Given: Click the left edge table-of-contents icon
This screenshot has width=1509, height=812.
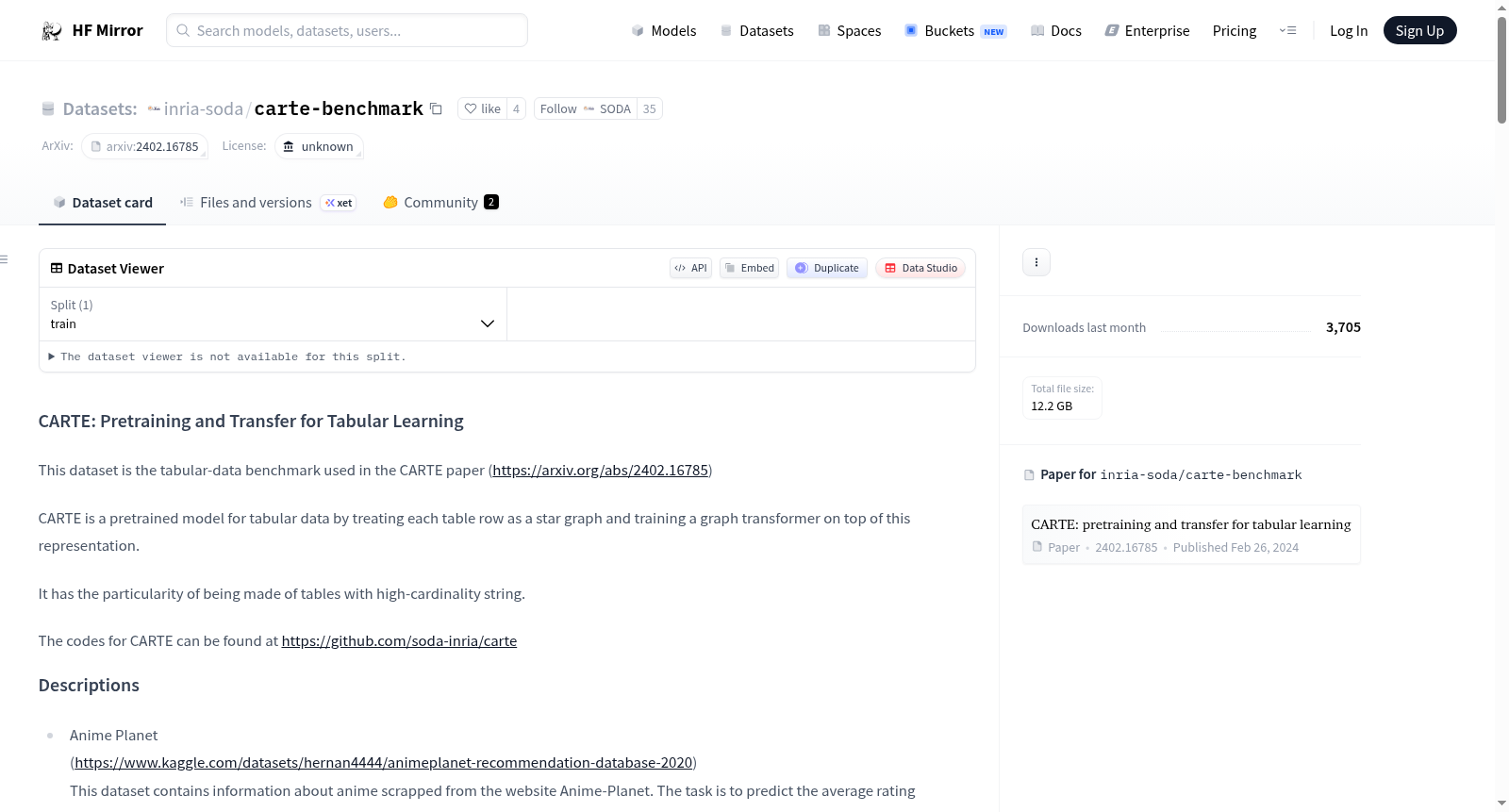Looking at the screenshot, I should point(5,259).
